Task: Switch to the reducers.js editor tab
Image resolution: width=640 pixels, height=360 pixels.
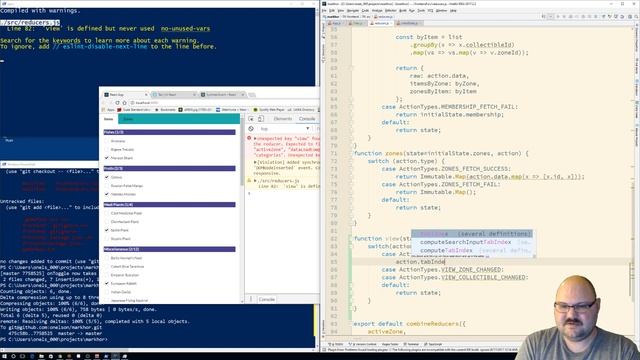Action: click(x=381, y=23)
